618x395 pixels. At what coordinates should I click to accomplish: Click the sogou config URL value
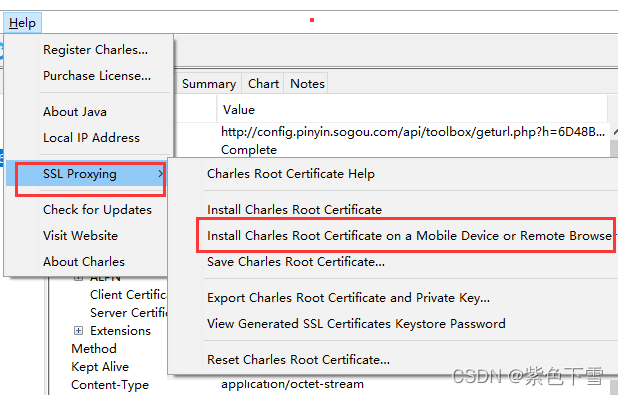pyautogui.click(x=413, y=132)
